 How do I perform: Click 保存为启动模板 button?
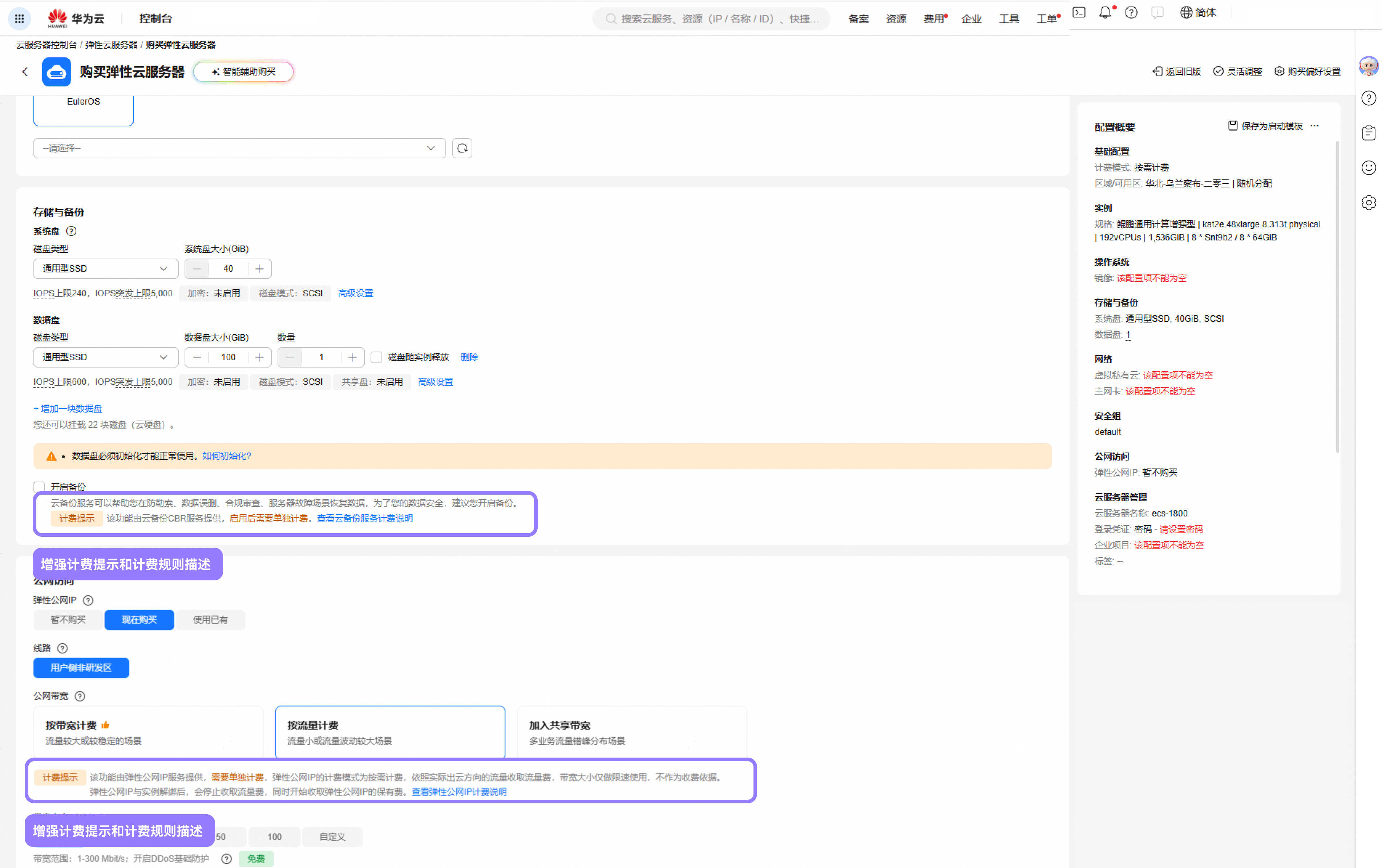(1265, 126)
